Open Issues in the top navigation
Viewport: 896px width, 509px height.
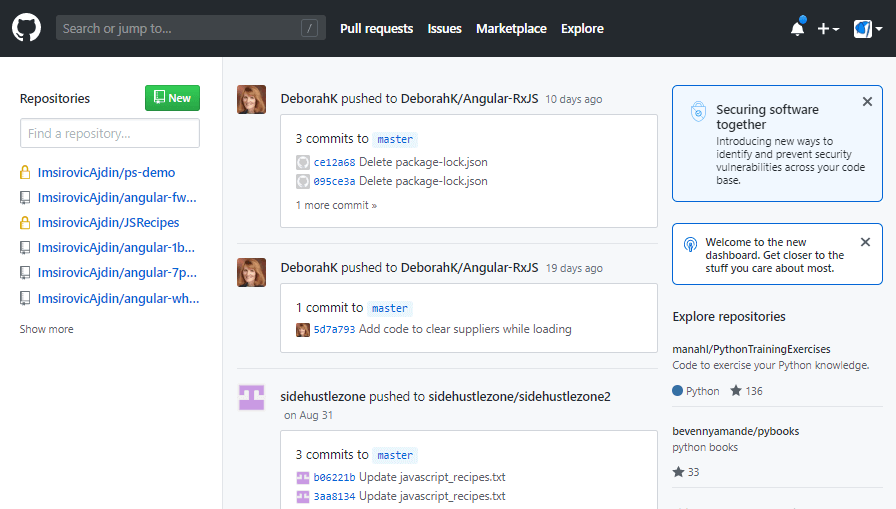(x=444, y=29)
